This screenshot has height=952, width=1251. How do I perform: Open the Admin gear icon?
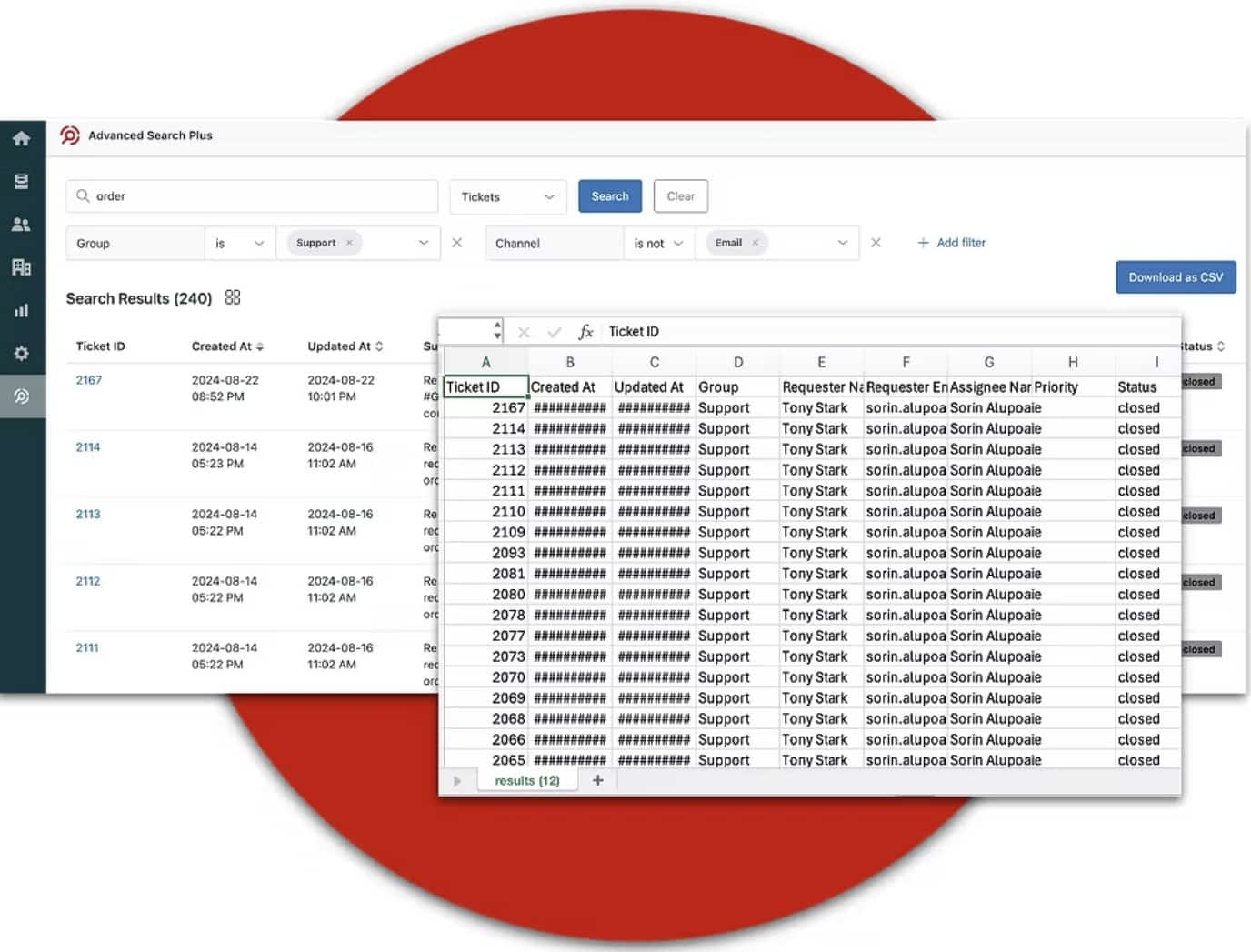click(x=22, y=353)
